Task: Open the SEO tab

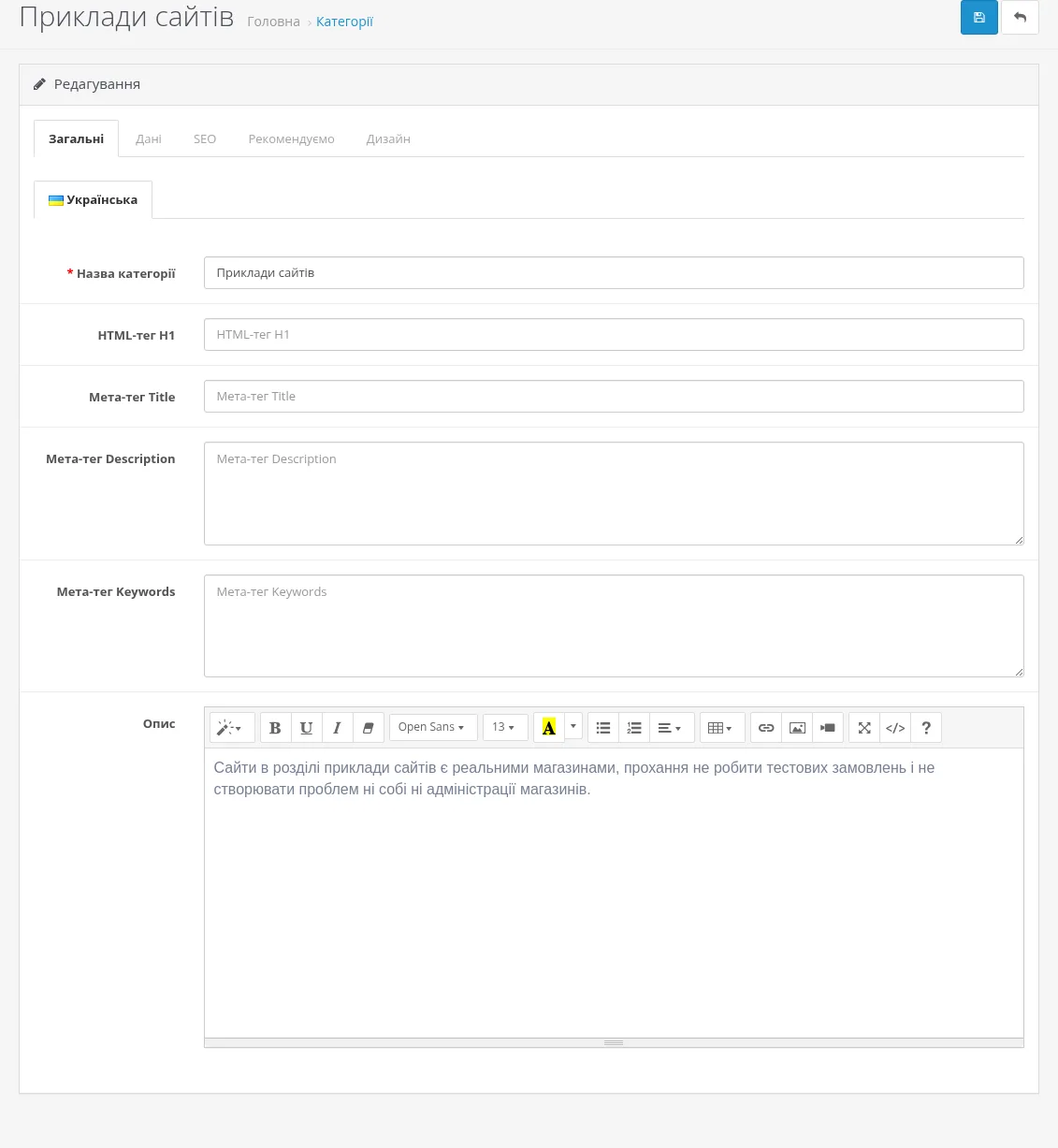Action: coord(205,138)
